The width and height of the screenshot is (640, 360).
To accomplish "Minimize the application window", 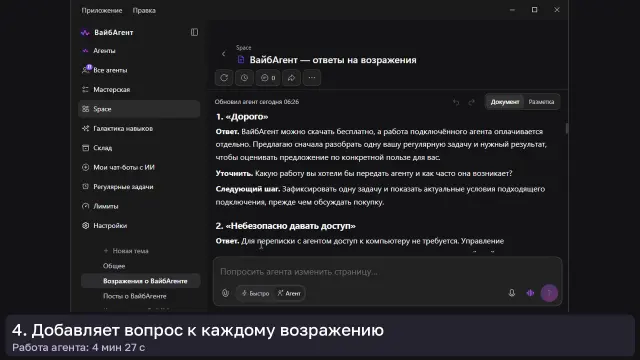I will coord(512,10).
